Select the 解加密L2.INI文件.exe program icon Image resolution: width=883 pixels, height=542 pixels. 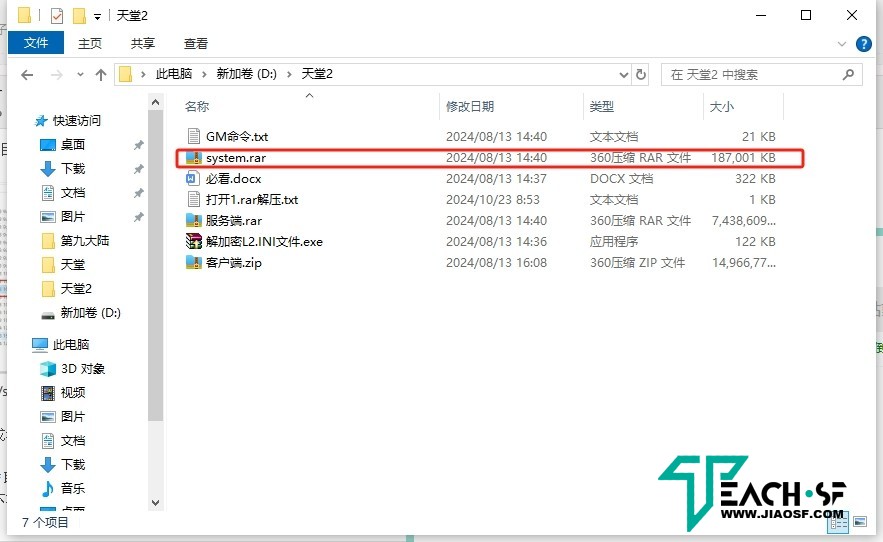tap(194, 241)
